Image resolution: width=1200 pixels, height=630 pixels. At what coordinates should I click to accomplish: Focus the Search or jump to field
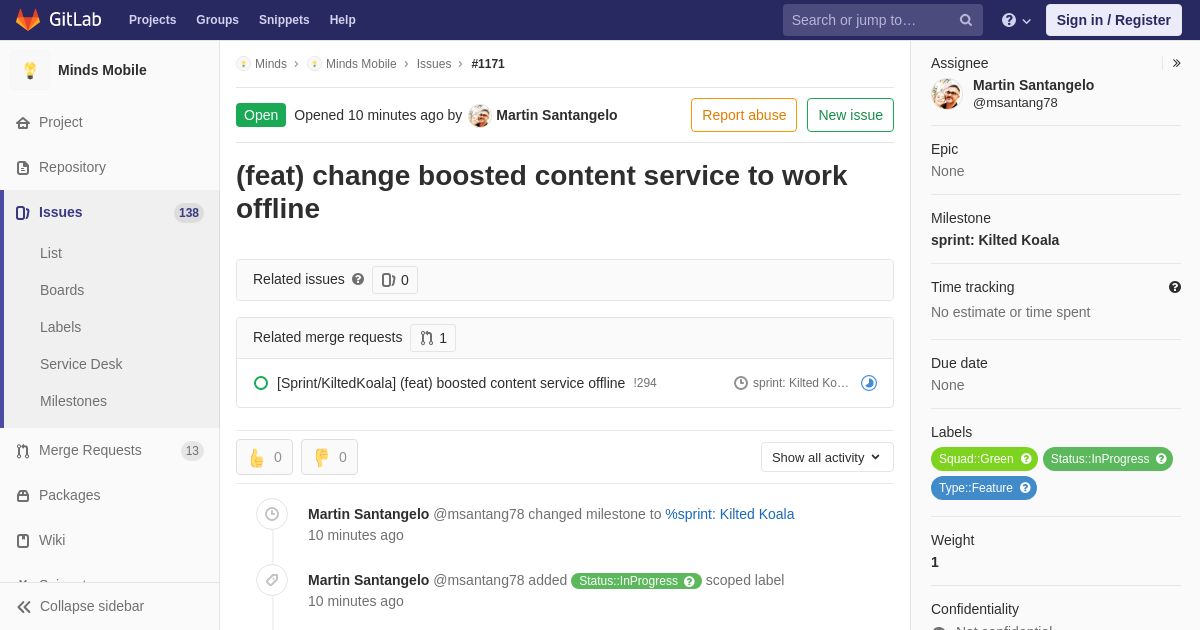coord(883,20)
